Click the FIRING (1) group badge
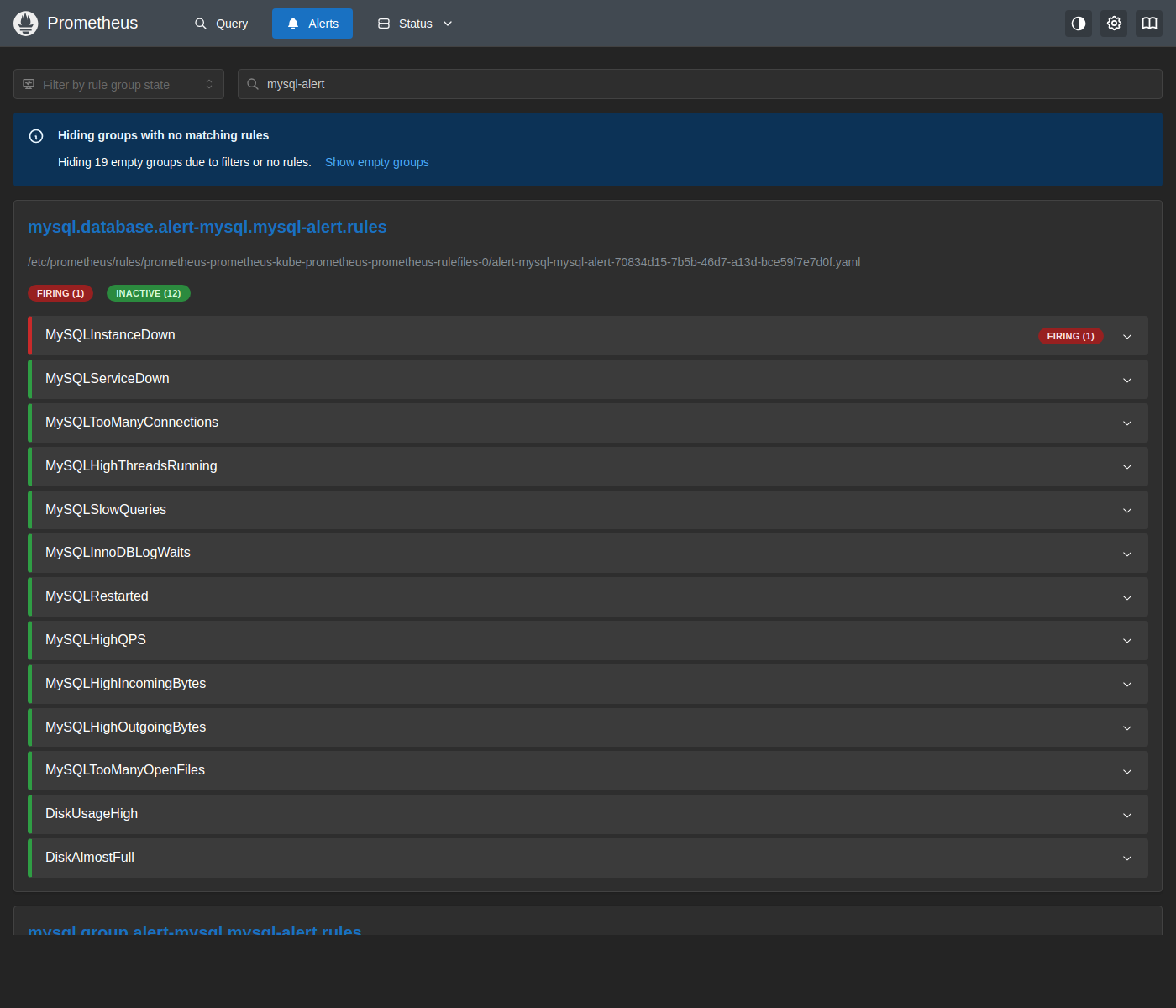The height and width of the screenshot is (1008, 1176). pyautogui.click(x=60, y=293)
